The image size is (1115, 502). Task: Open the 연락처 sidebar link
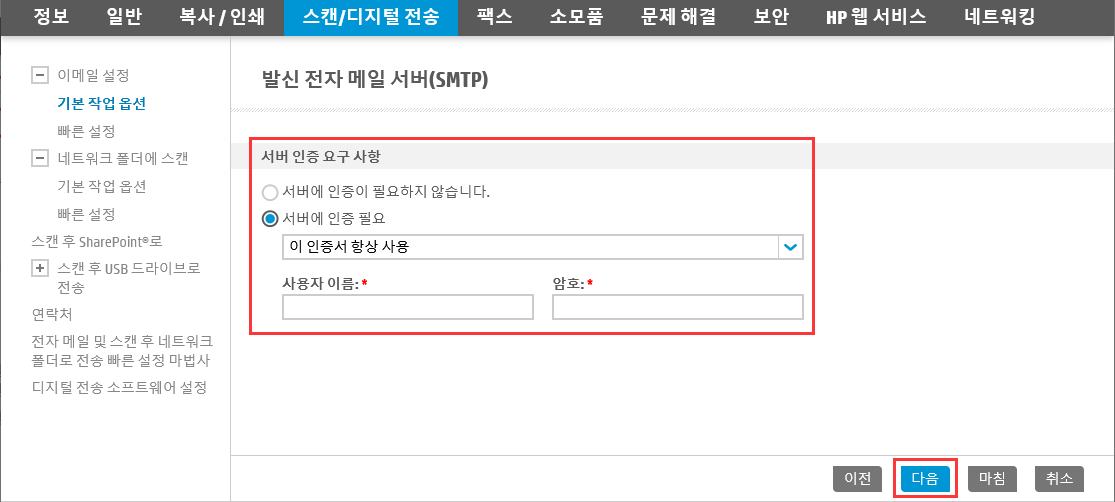click(52, 314)
